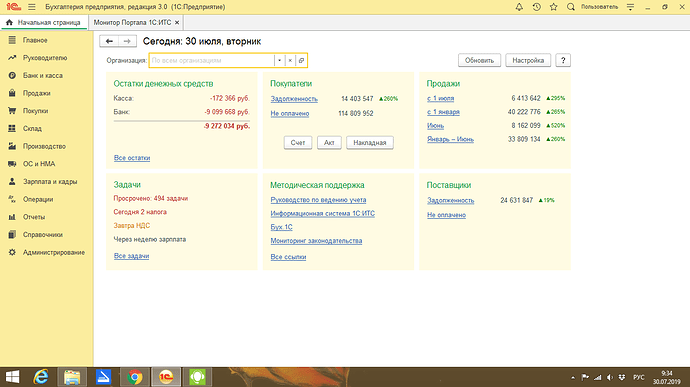The image size is (690, 387).
Task: Switch to Начальная страница tab
Action: pos(43,22)
